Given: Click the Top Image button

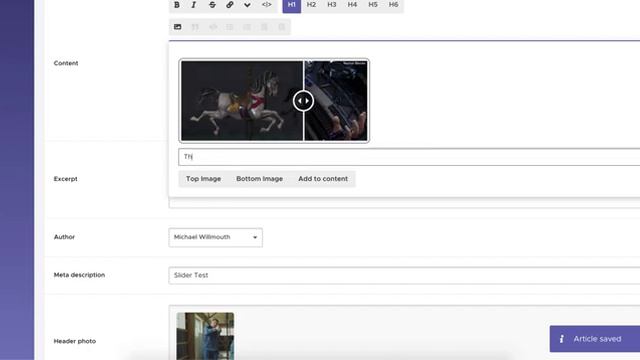Looking at the screenshot, I should tap(203, 179).
